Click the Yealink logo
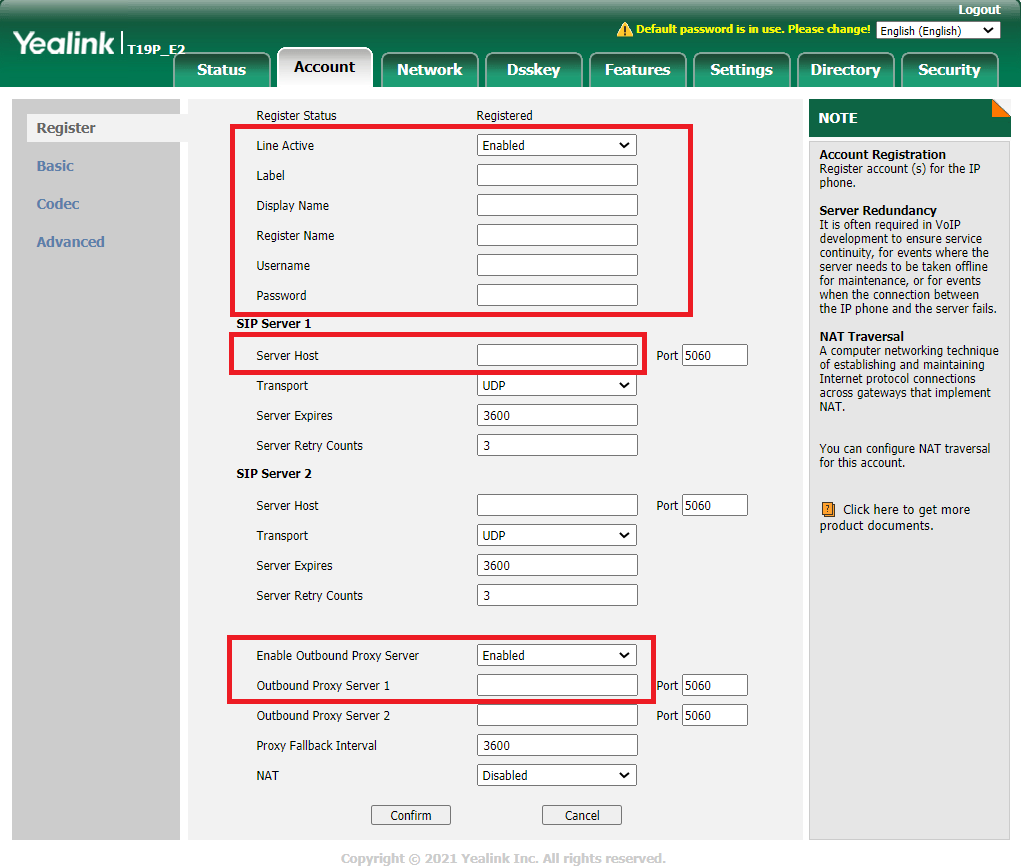The image size is (1021, 866). (x=63, y=44)
